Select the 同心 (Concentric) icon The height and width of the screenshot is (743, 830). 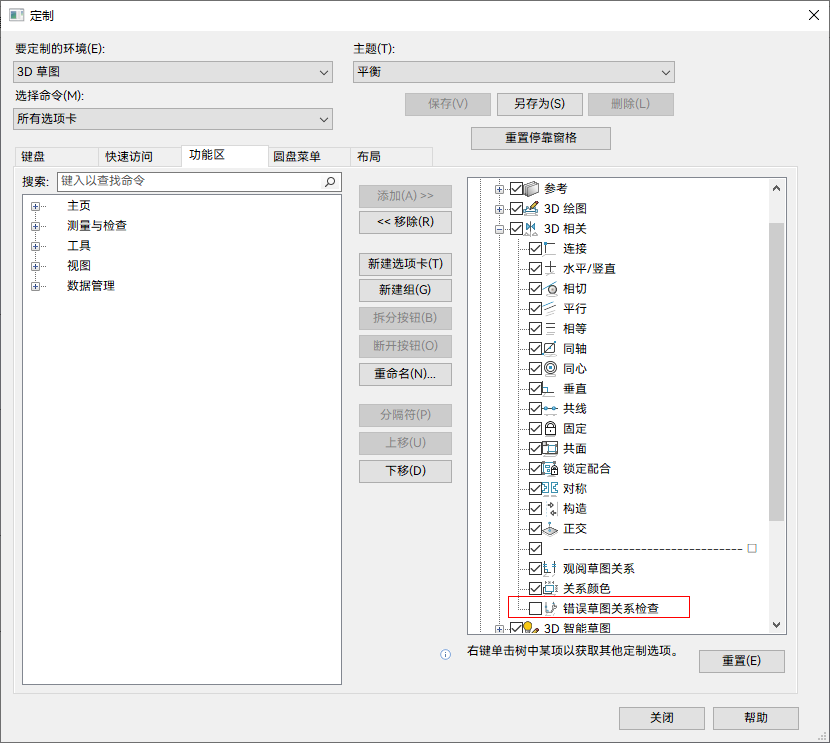[550, 368]
